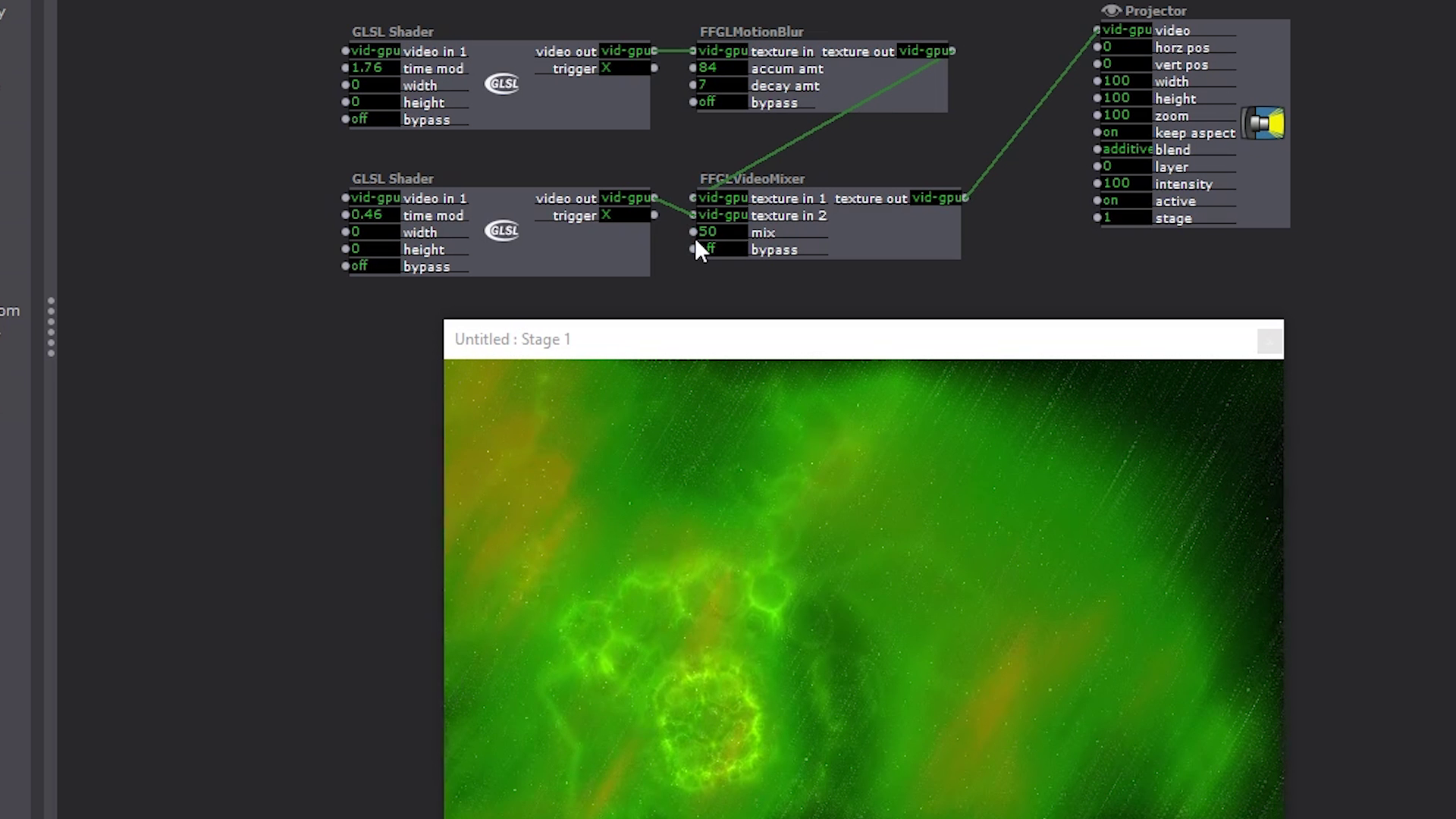Click the Projector actor's projector lamp icon
1456x819 pixels.
[1264, 124]
